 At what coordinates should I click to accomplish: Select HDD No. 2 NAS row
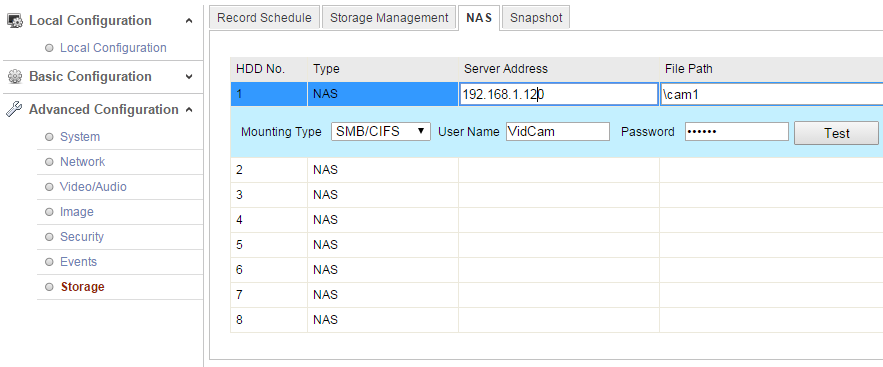coord(556,170)
